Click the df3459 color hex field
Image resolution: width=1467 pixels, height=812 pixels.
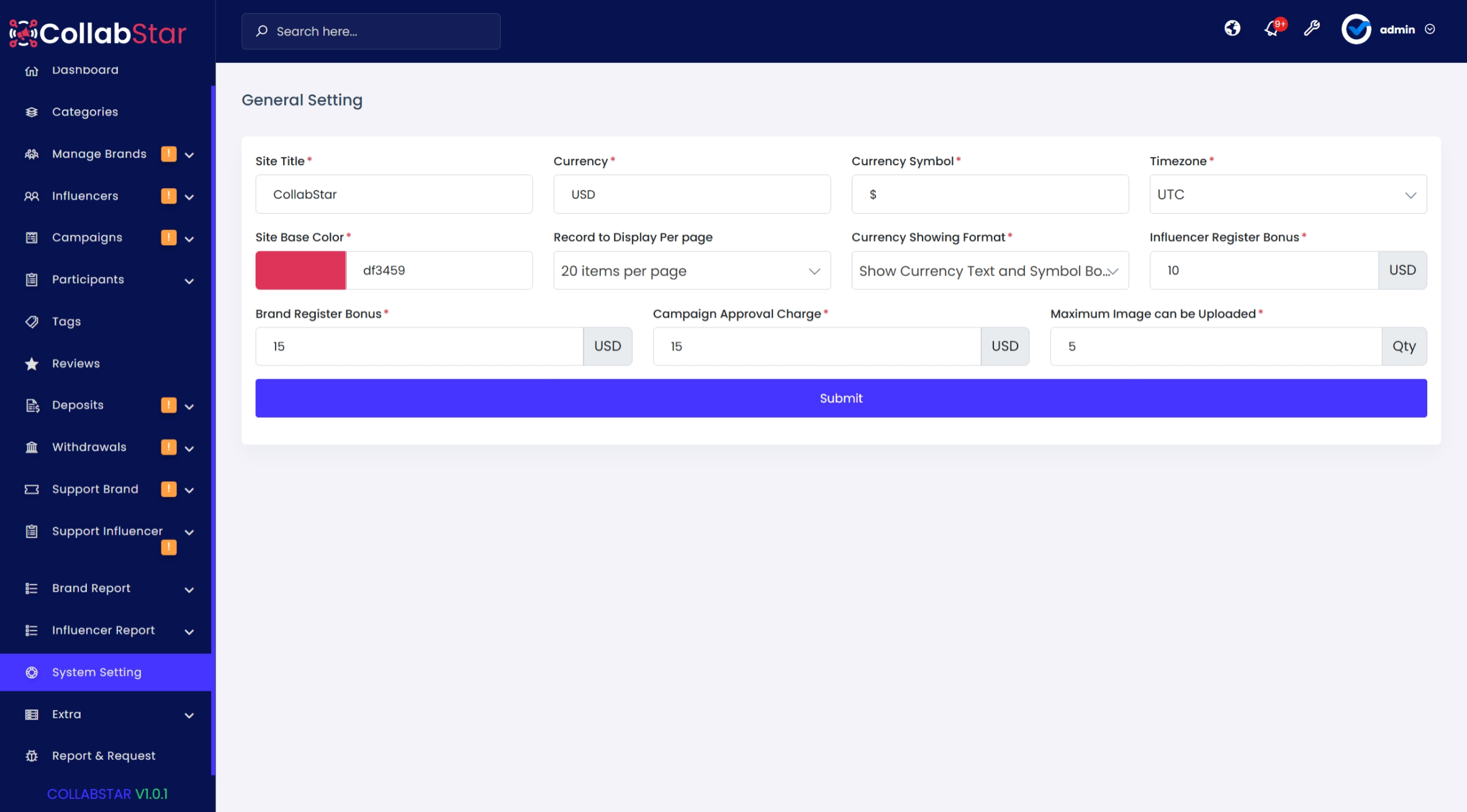439,270
